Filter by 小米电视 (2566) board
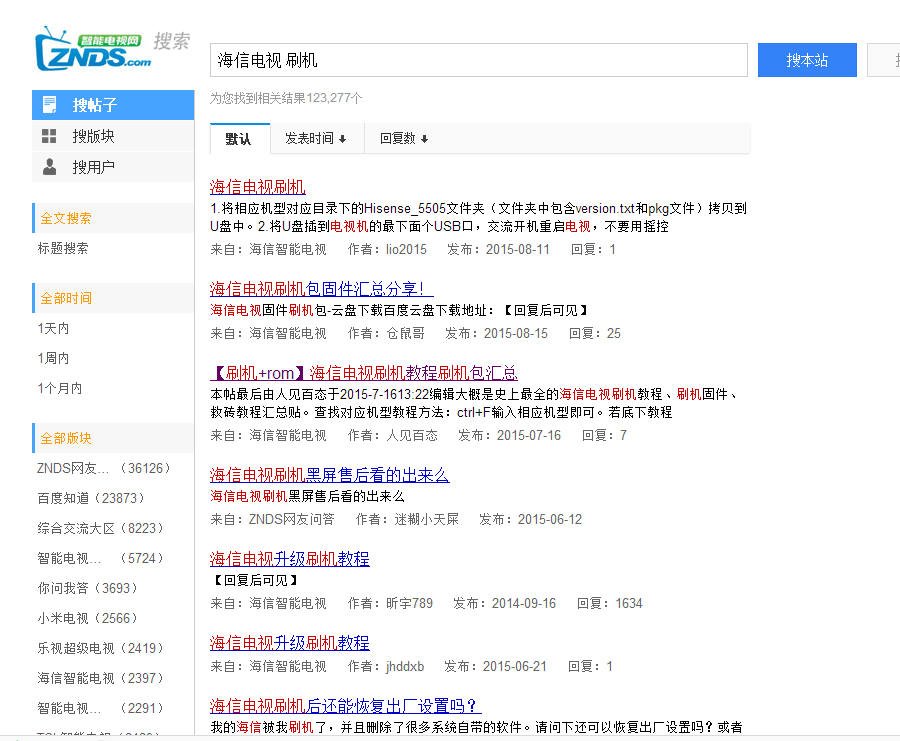 pos(88,618)
